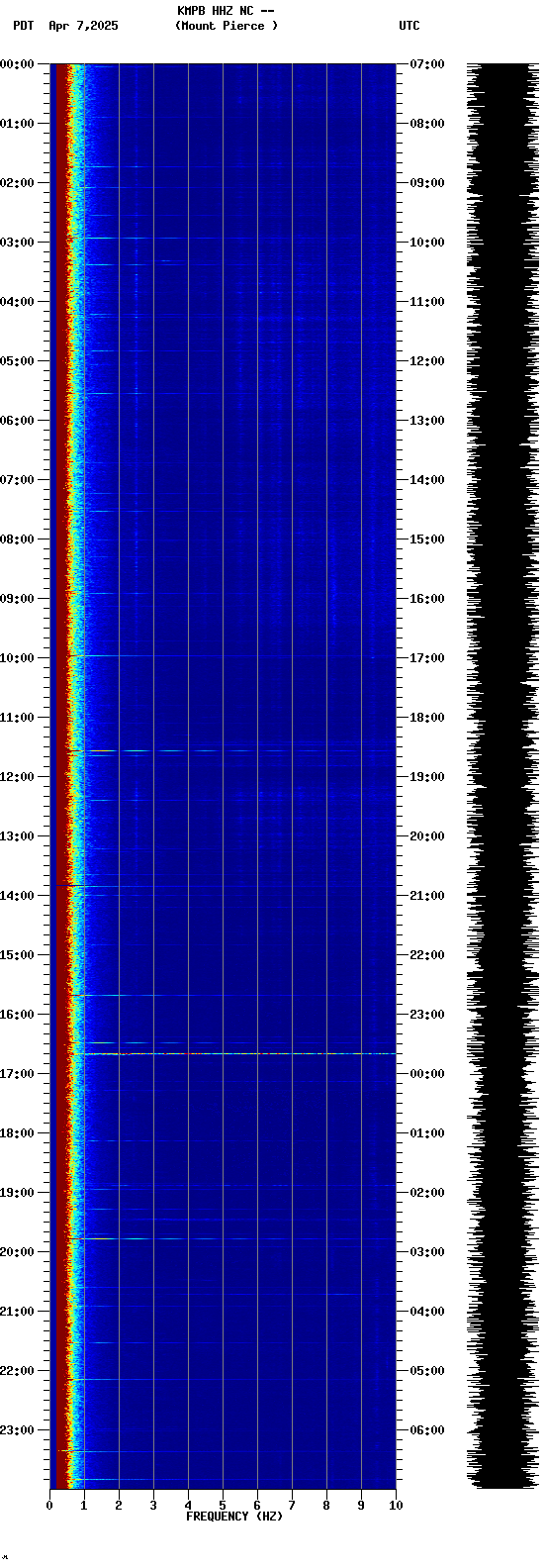
Task: Click the FREQUENCY (HZ) axis label
Action: (234, 1517)
